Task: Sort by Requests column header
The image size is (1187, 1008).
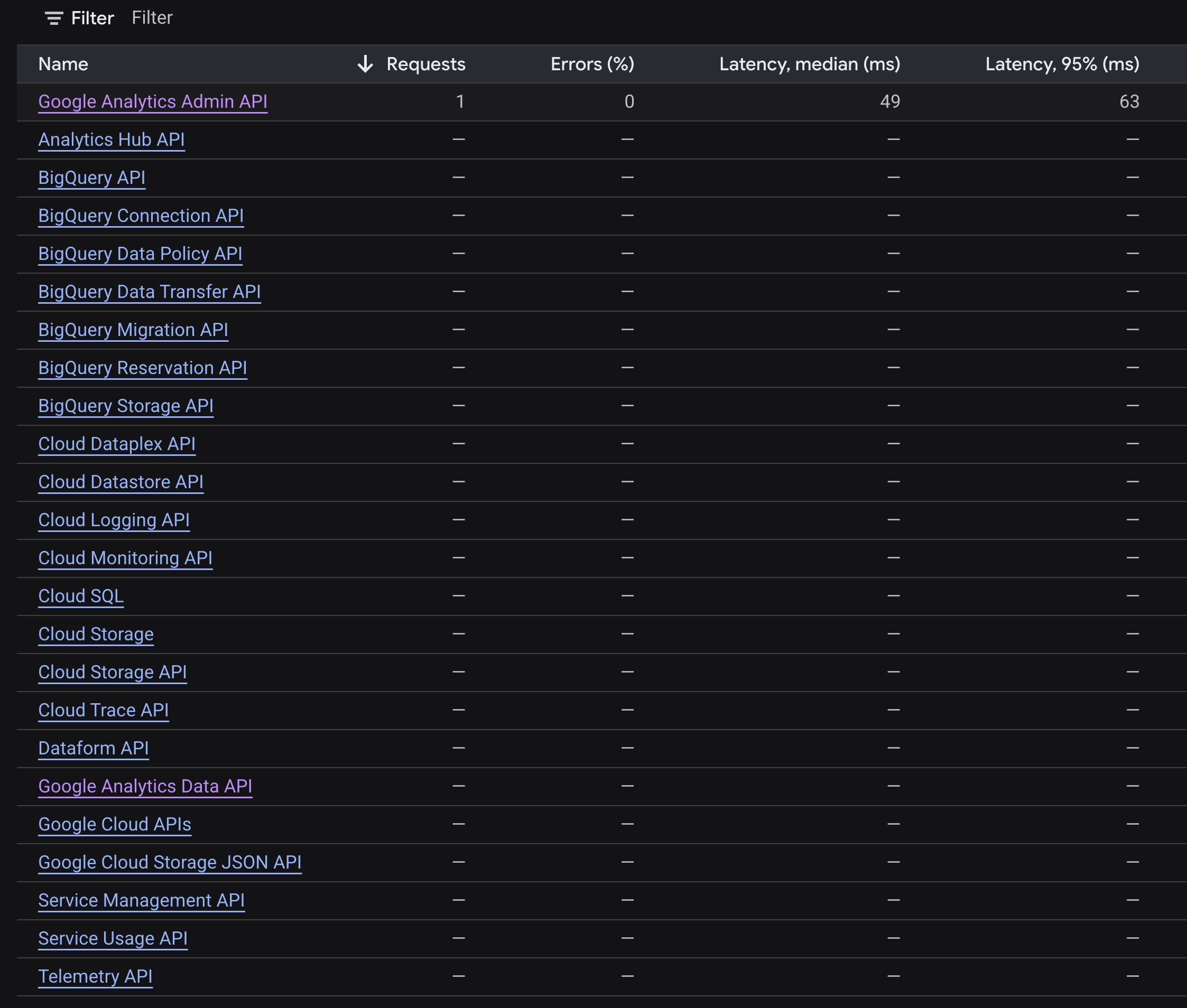Action: [x=426, y=64]
